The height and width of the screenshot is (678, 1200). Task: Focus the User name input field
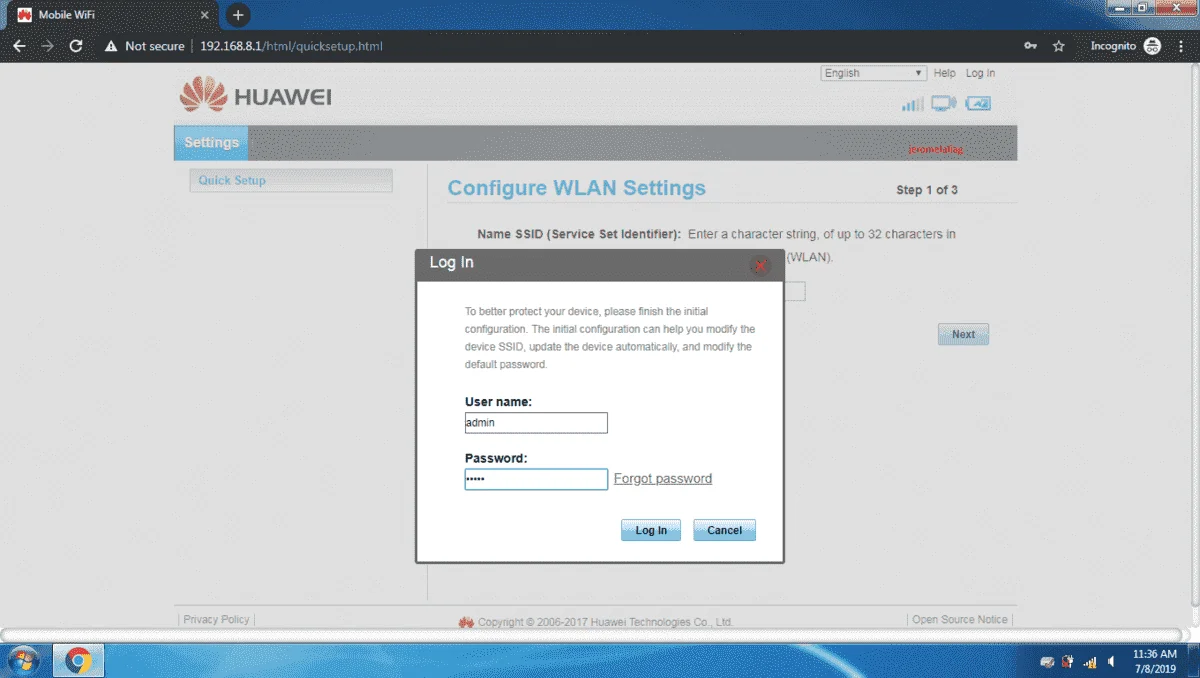(x=536, y=423)
